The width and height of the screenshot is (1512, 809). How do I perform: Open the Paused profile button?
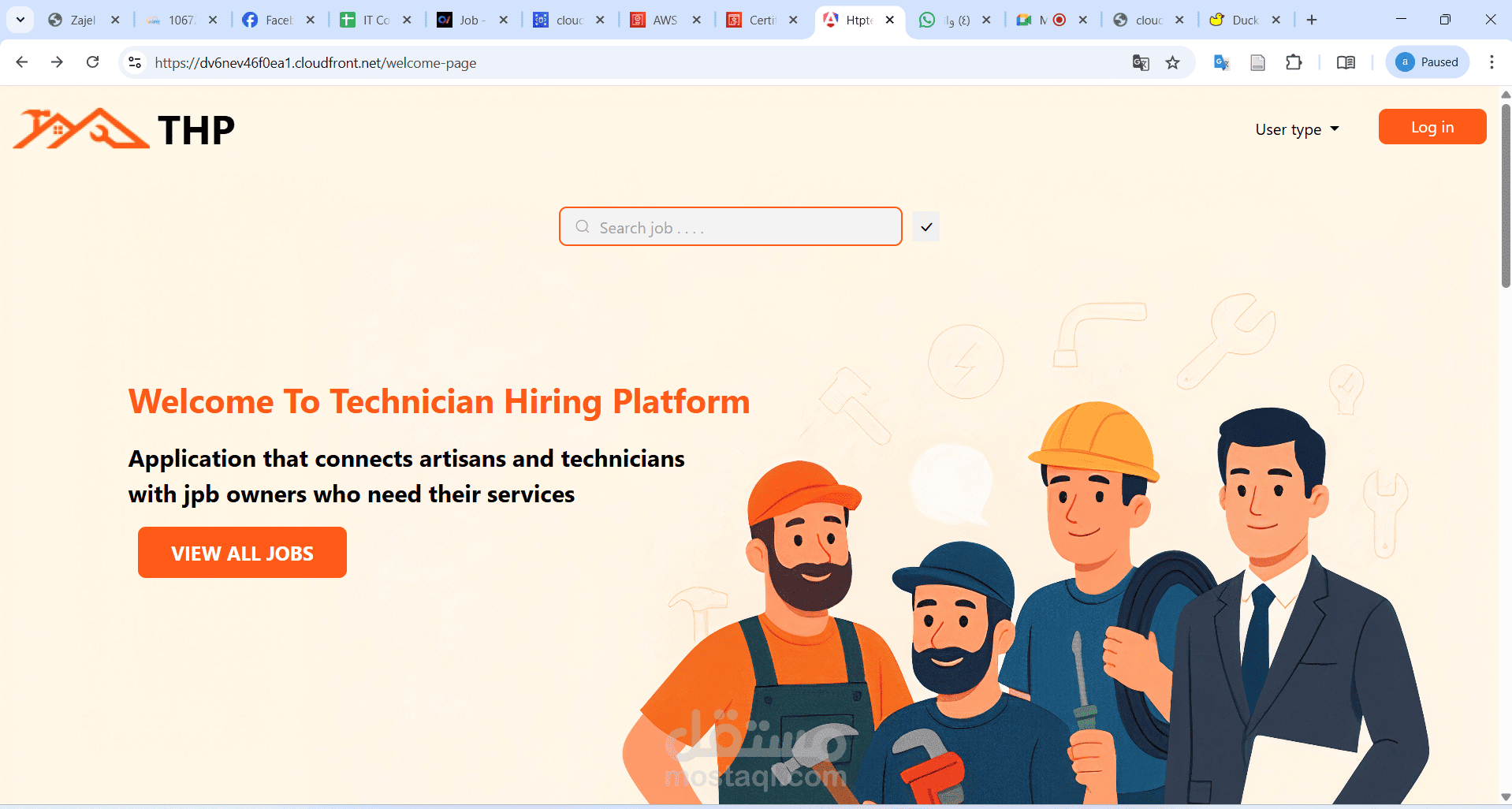click(x=1428, y=62)
